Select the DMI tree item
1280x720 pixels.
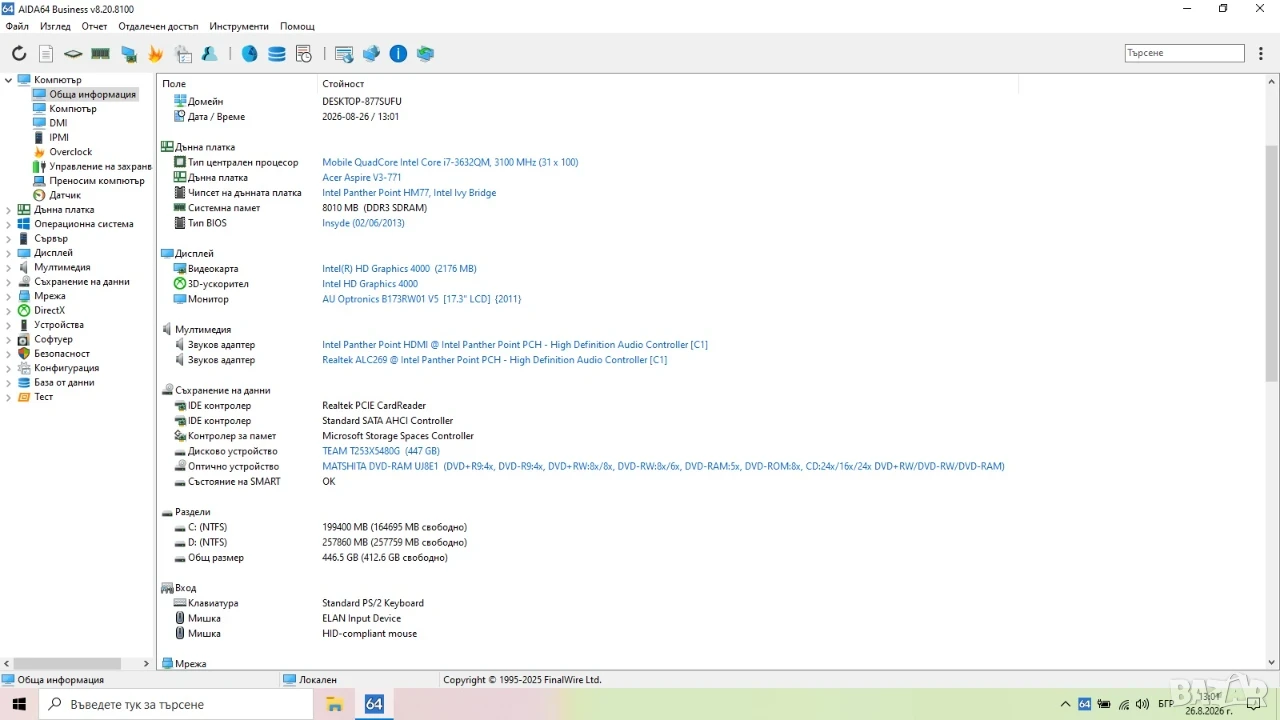[x=58, y=123]
